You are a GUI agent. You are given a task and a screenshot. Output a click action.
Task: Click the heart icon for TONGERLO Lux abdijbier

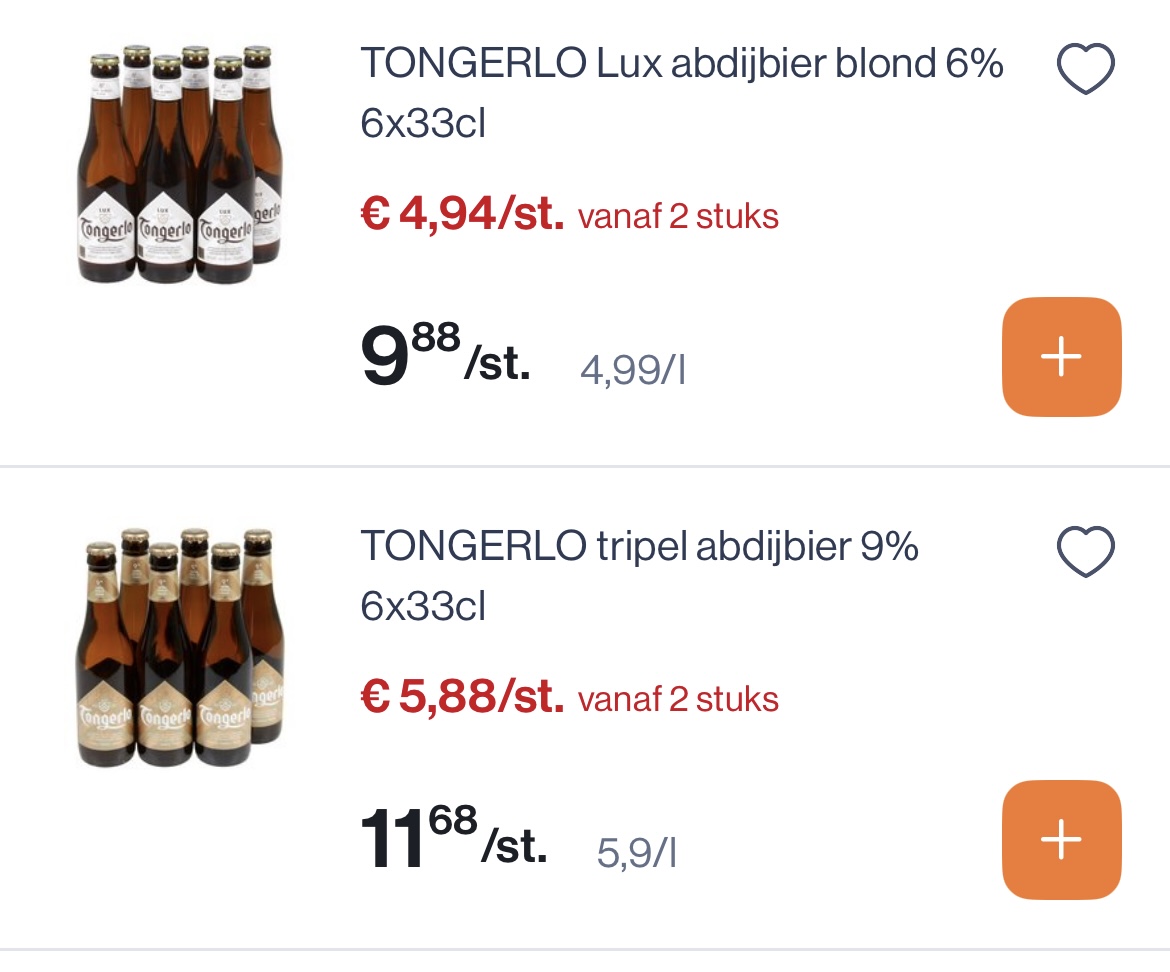[x=1085, y=67]
